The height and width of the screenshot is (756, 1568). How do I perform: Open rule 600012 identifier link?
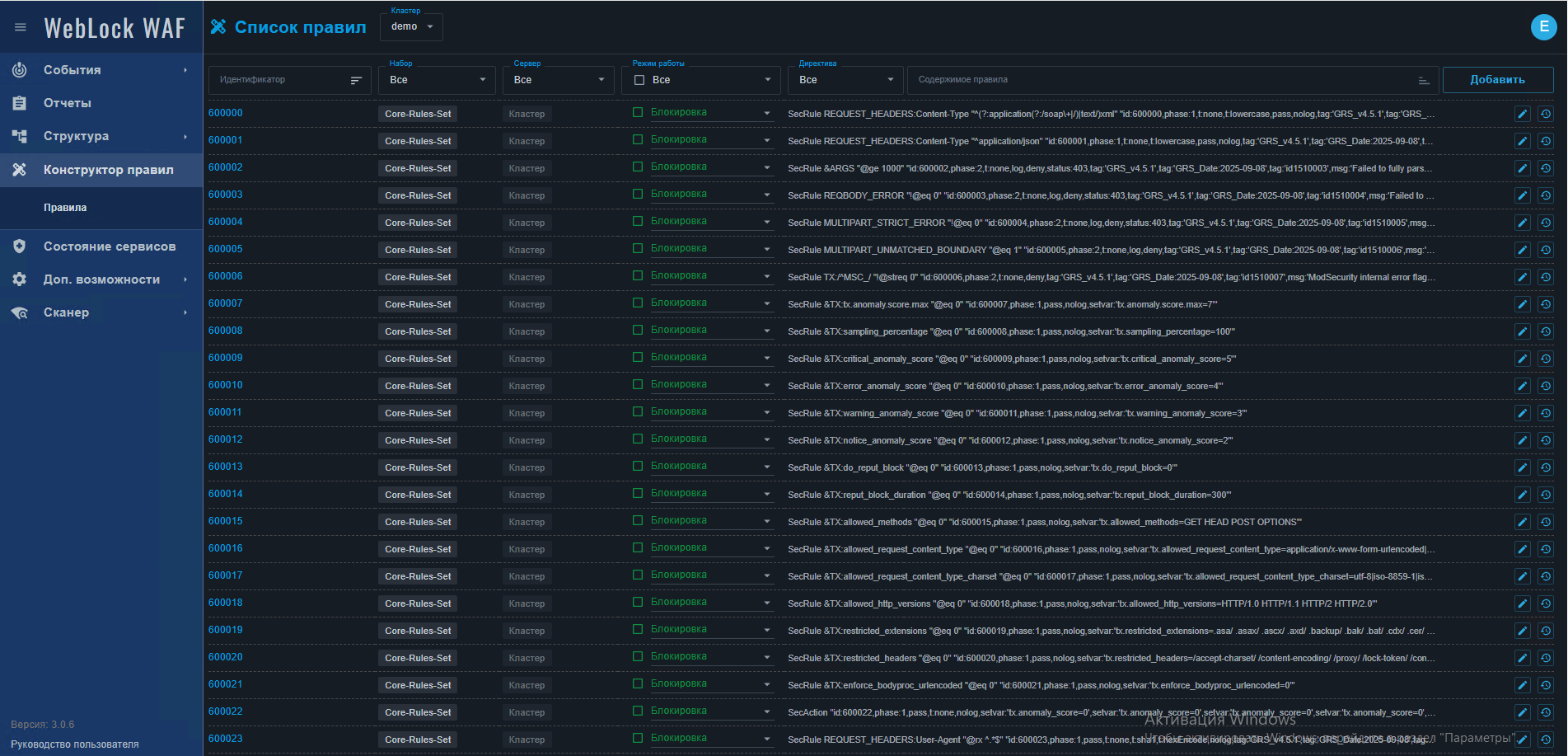pos(226,439)
